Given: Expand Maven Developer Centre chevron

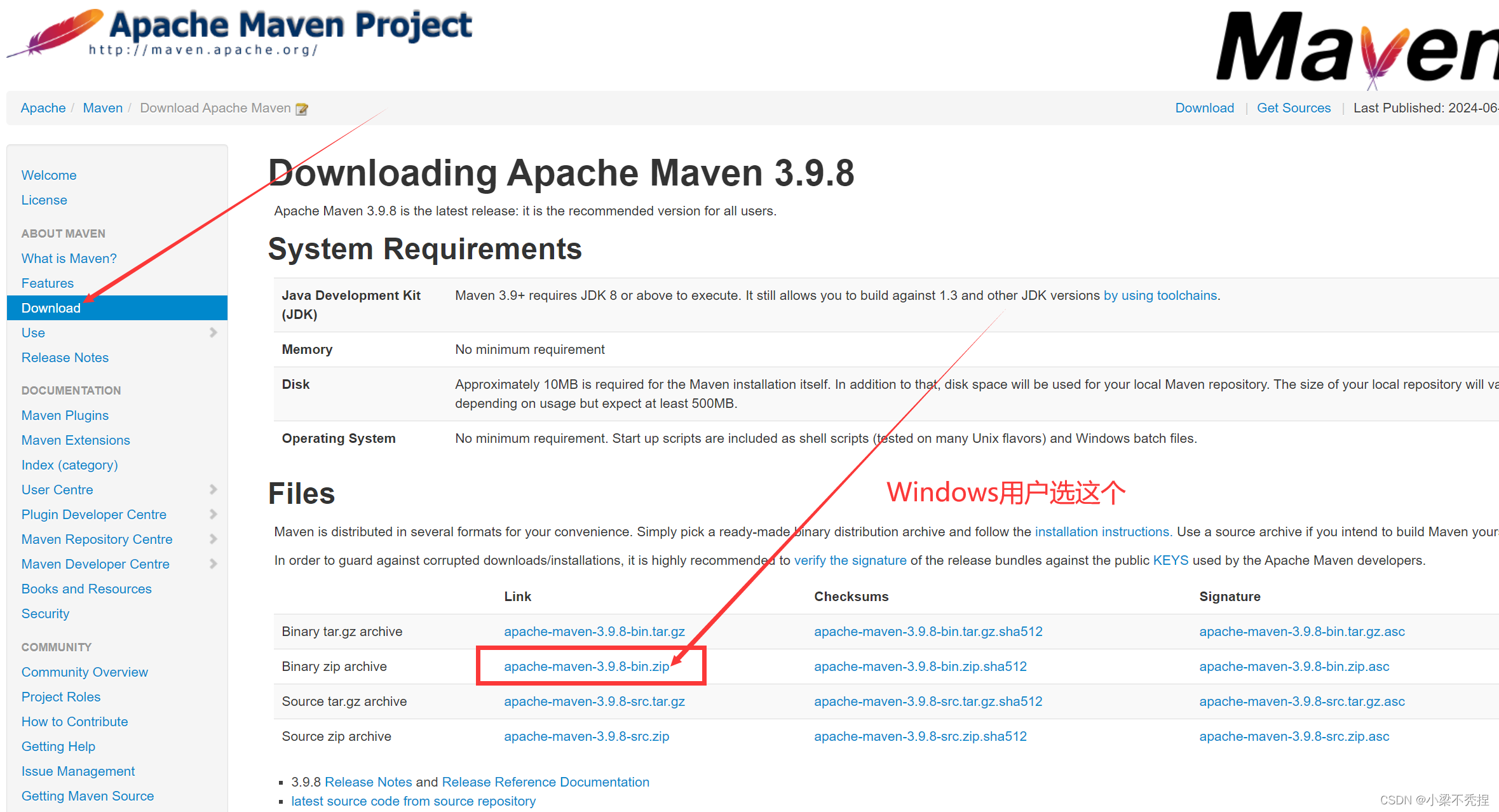Looking at the screenshot, I should 214,564.
